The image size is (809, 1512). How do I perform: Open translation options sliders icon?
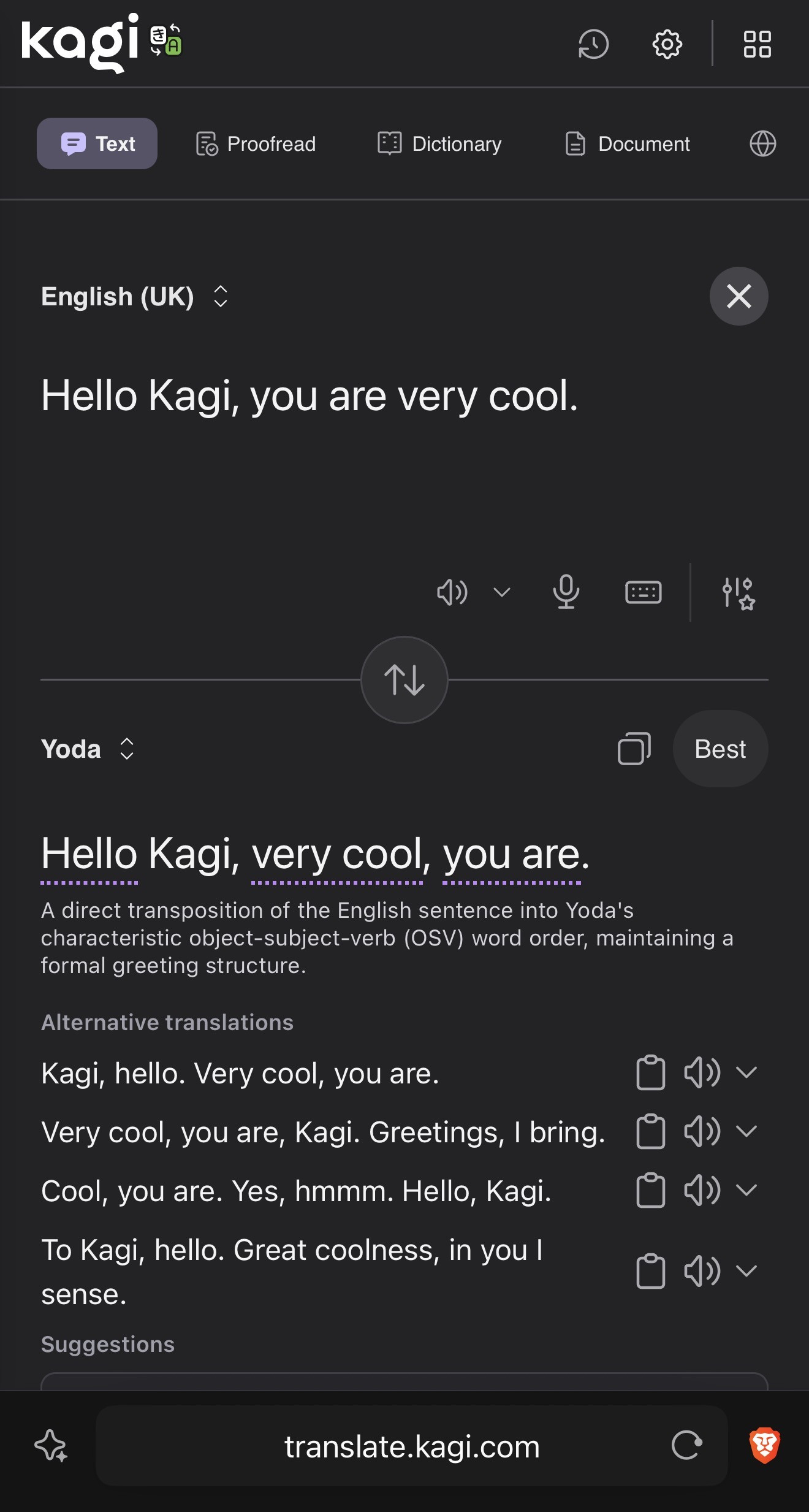pyautogui.click(x=738, y=593)
